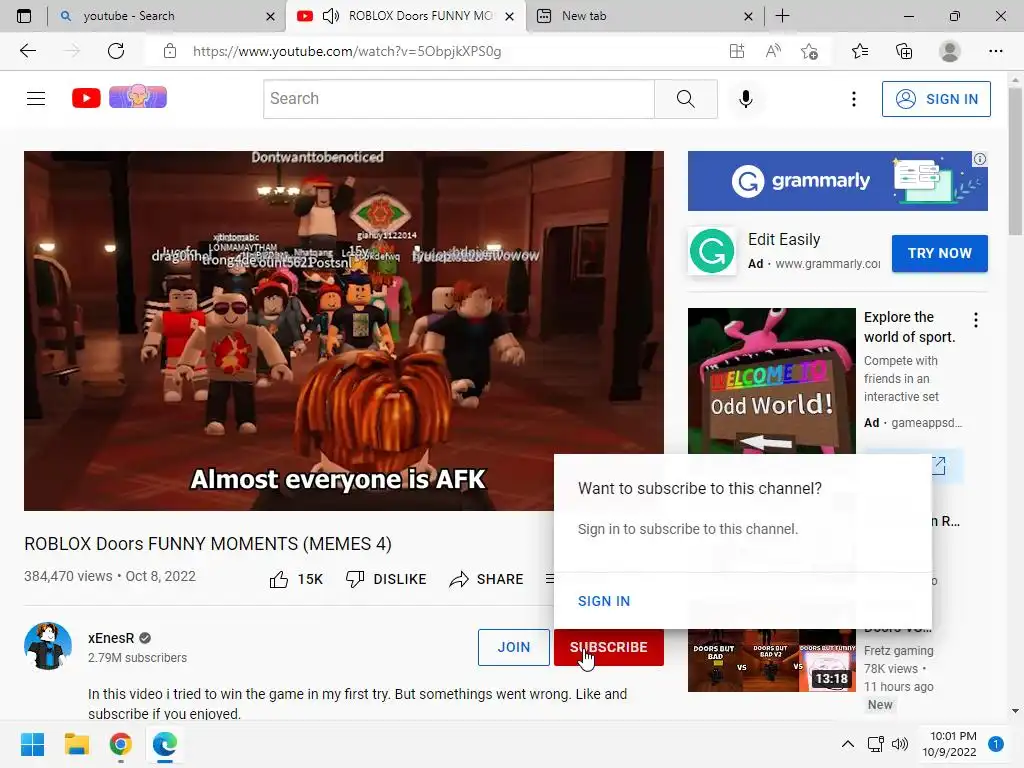The height and width of the screenshot is (768, 1024).
Task: Click the page vertical scrollbar thumb
Action: pyautogui.click(x=1015, y=161)
